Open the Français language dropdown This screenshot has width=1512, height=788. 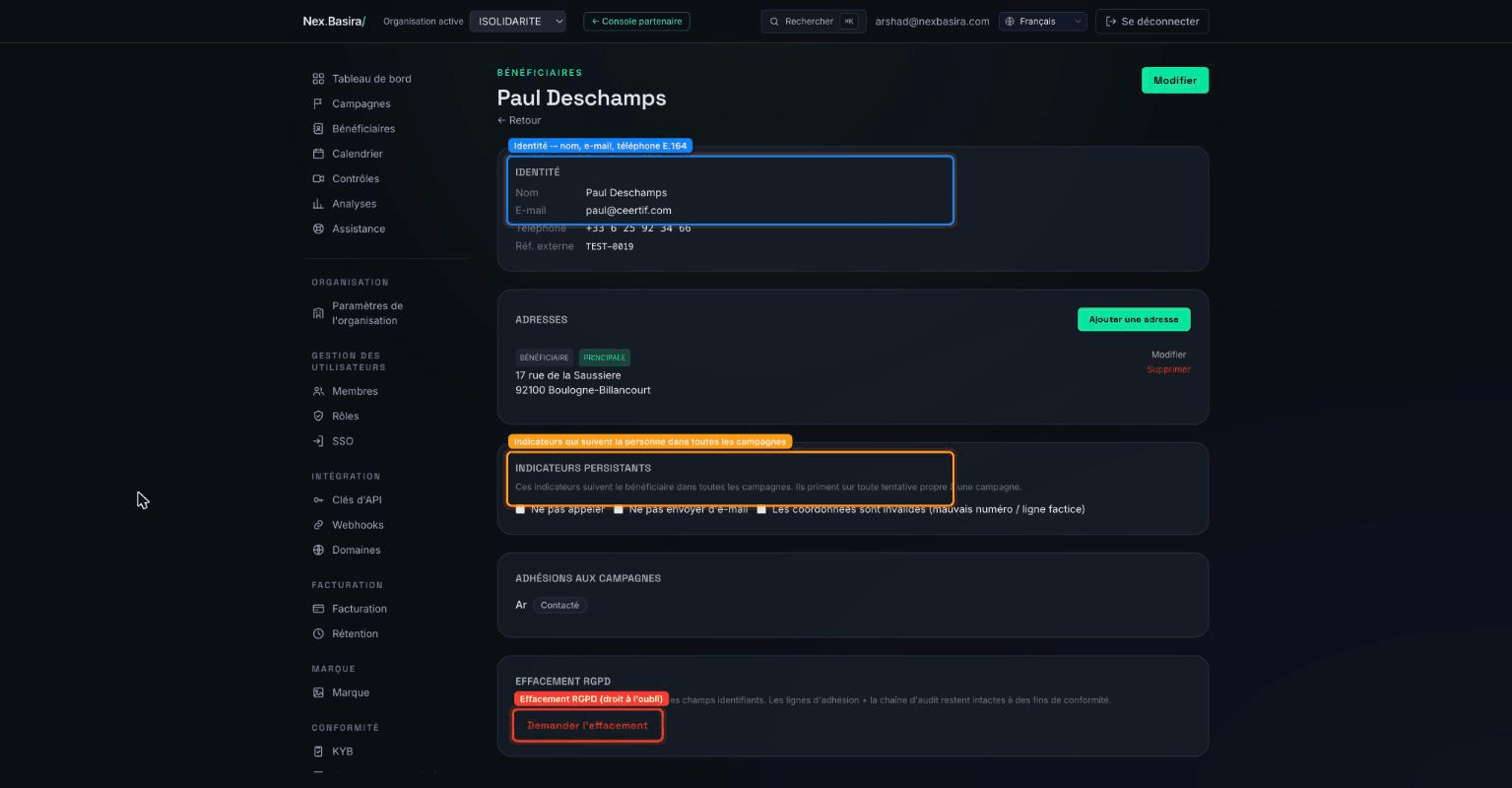pos(1042,21)
